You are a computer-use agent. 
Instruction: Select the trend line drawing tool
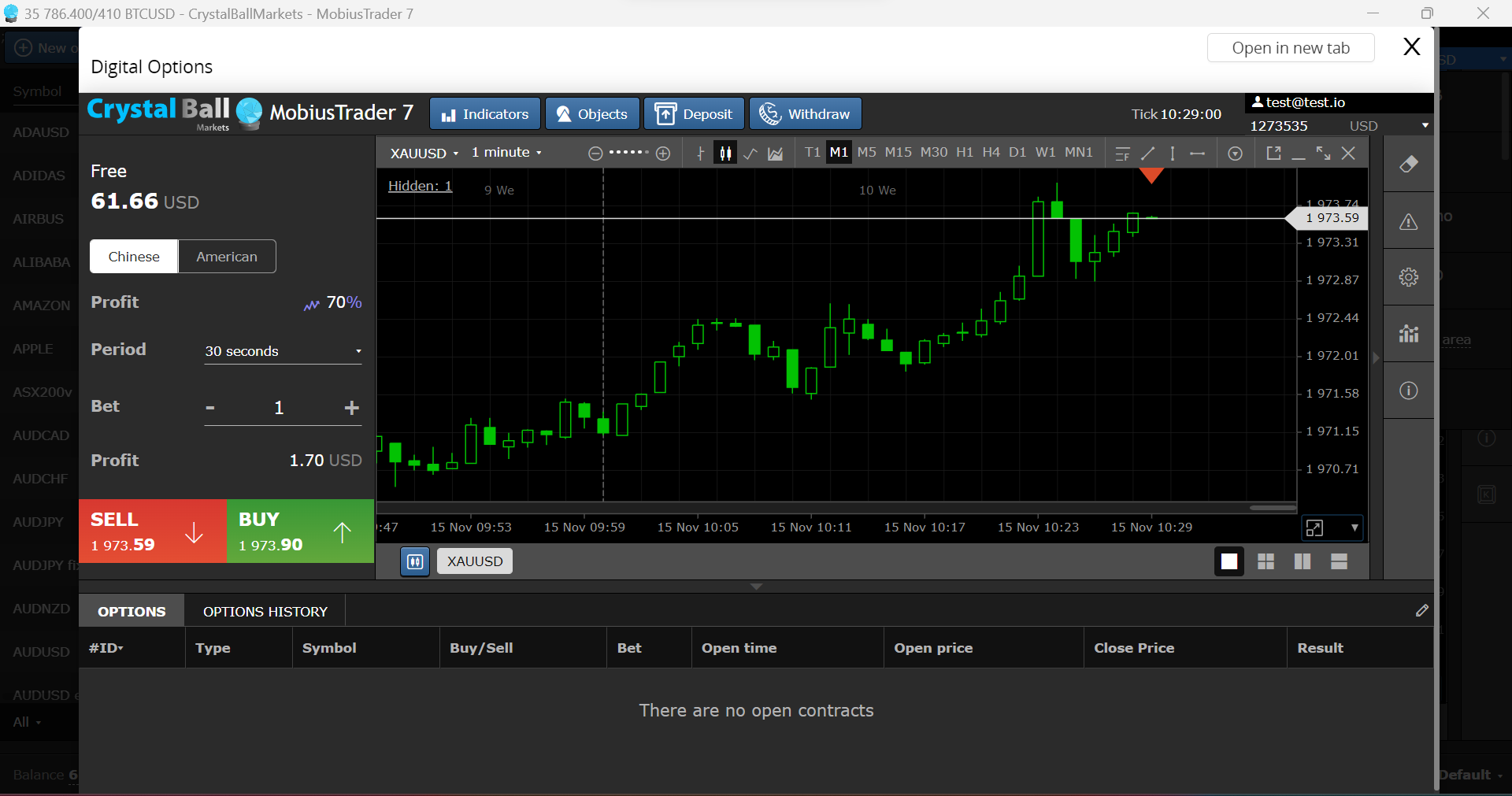coord(1148,154)
